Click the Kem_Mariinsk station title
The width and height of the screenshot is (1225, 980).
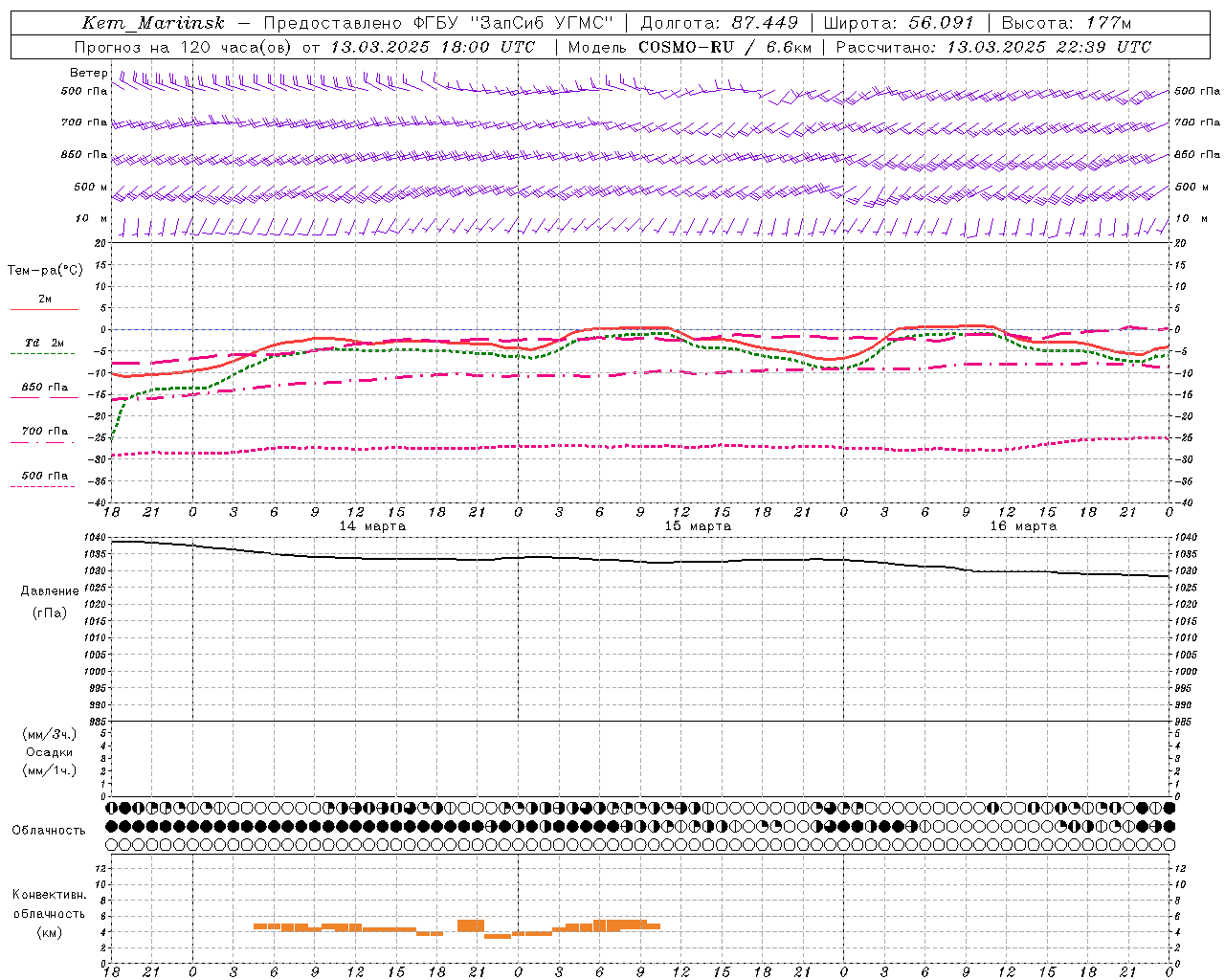coord(153,23)
